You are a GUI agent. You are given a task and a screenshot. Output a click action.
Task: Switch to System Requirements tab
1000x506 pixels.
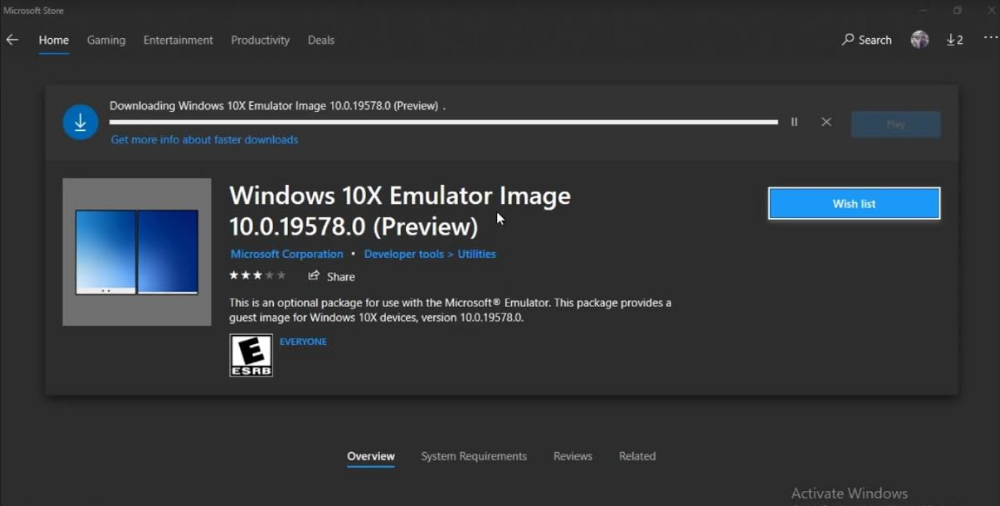(474, 456)
